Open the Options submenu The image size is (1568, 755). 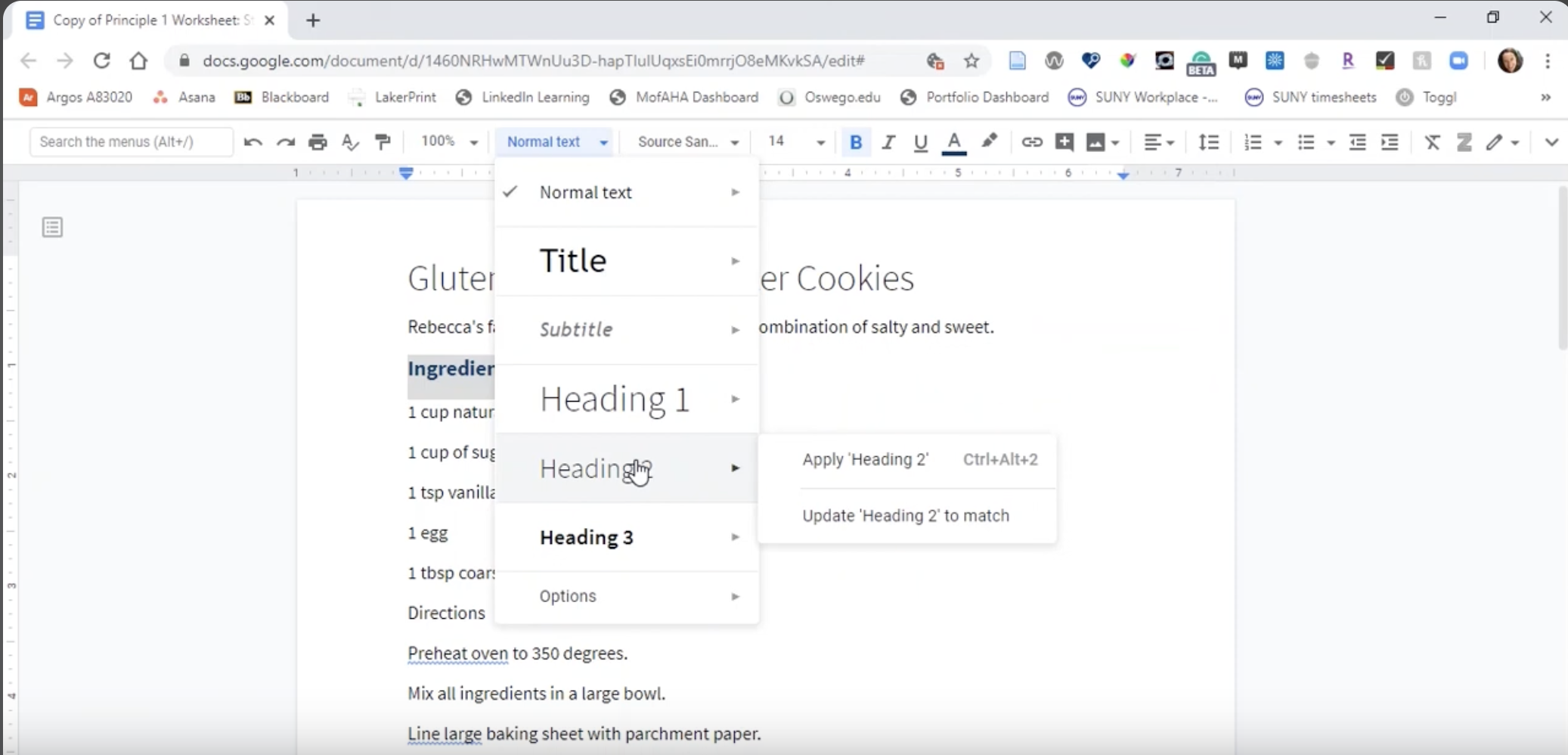tap(627, 596)
